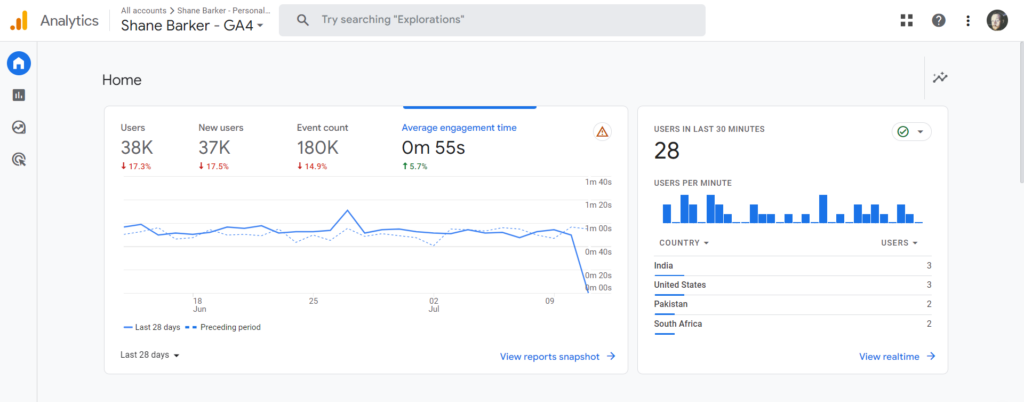The image size is (1024, 402).
Task: Select the Event count metric tab
Action: point(323,149)
